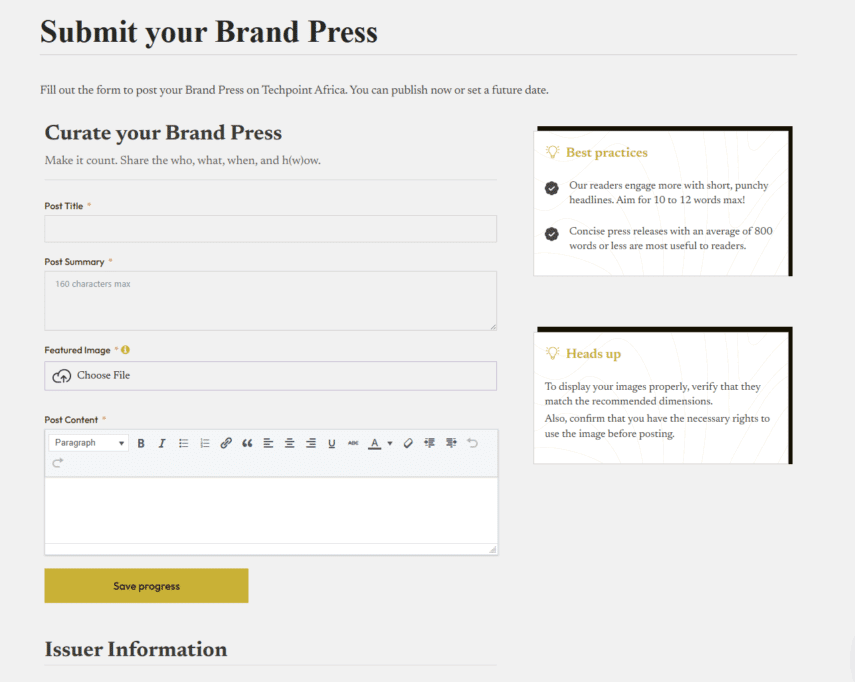Click the clear formatting eraser icon
The image size is (855, 682).
pos(407,443)
